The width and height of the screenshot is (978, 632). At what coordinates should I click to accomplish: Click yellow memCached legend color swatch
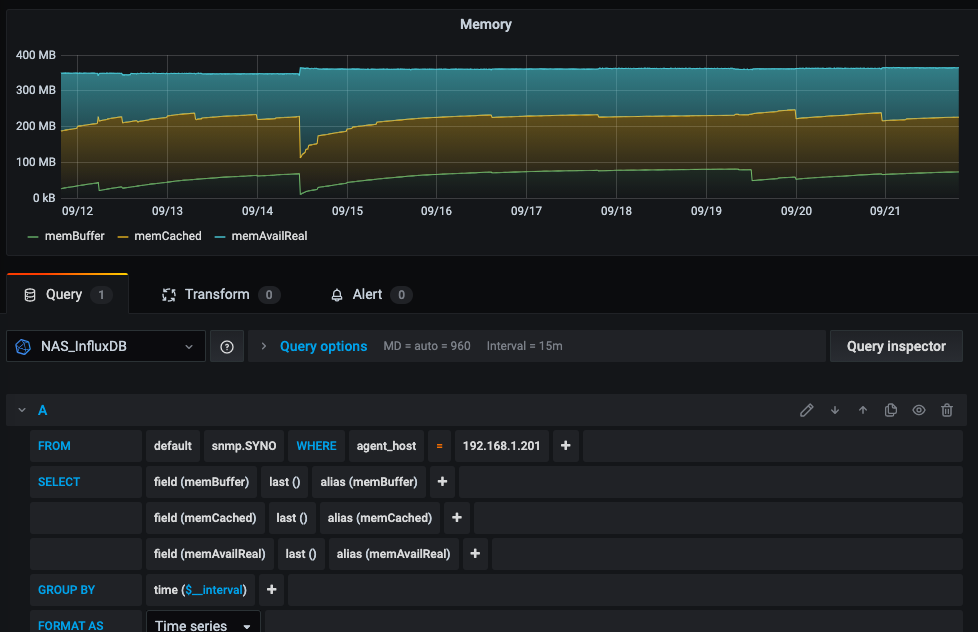pyautogui.click(x=123, y=236)
